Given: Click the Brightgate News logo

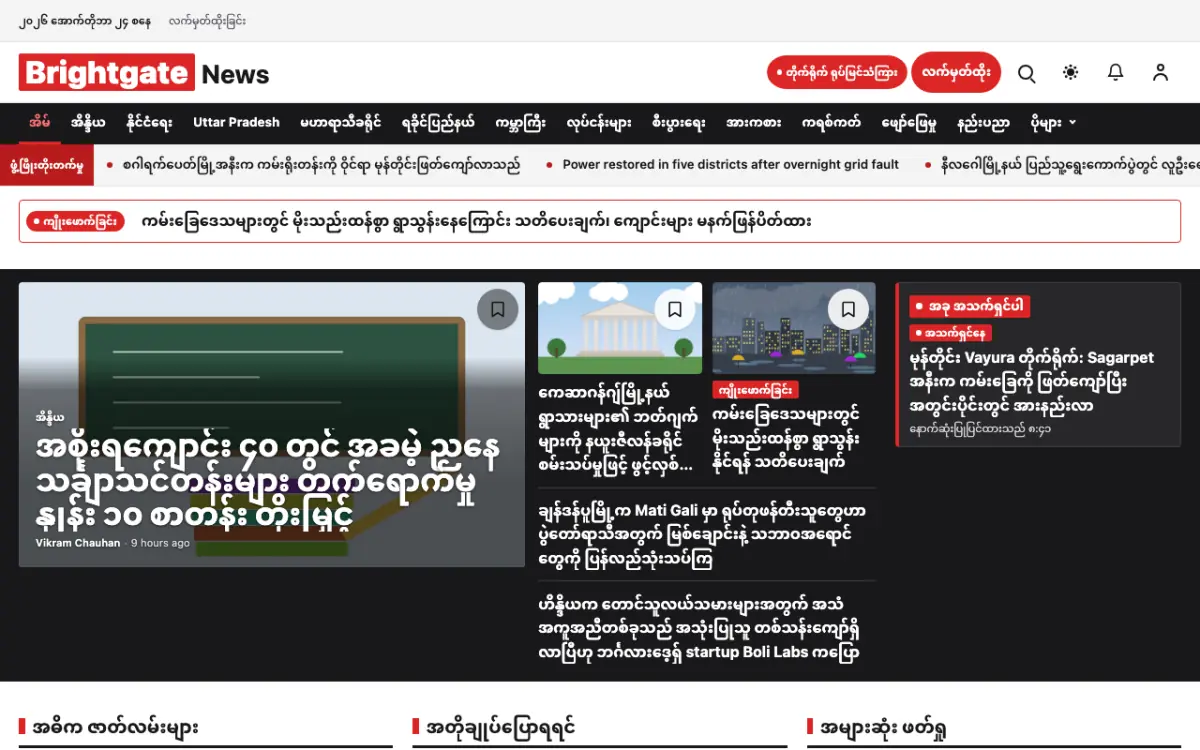Looking at the screenshot, I should (144, 73).
